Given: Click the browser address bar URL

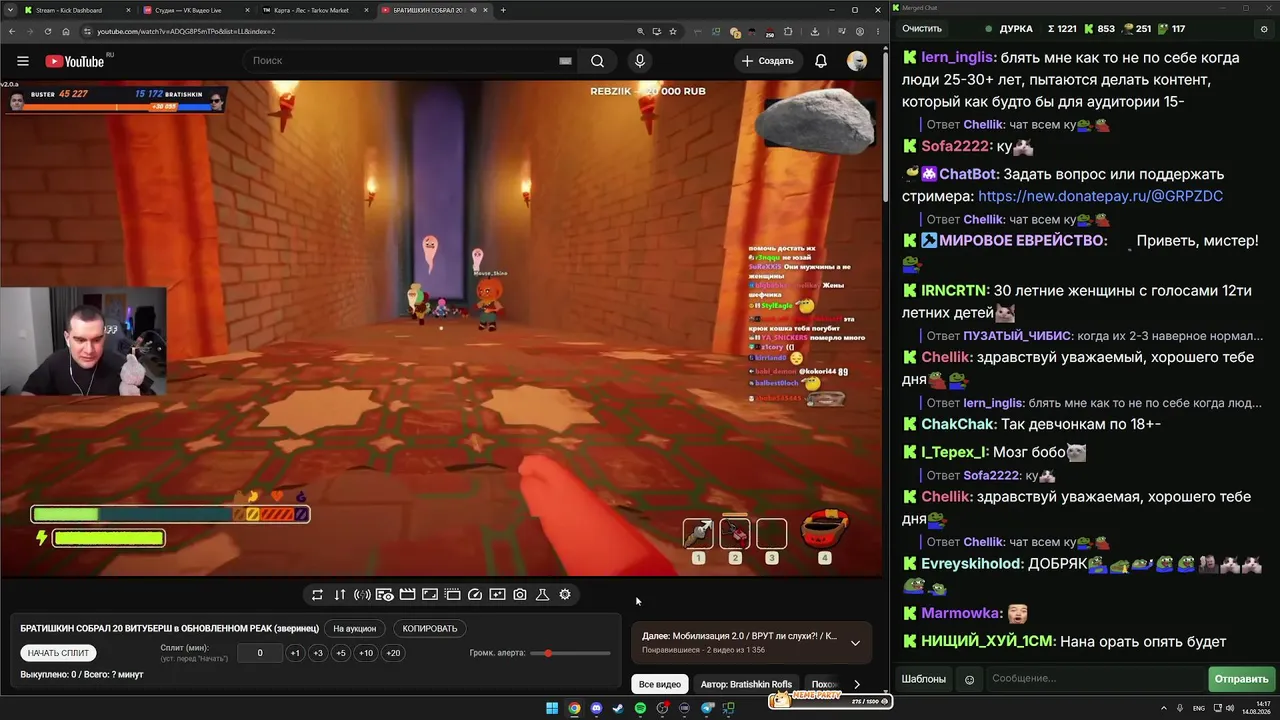Looking at the screenshot, I should (x=186, y=31).
